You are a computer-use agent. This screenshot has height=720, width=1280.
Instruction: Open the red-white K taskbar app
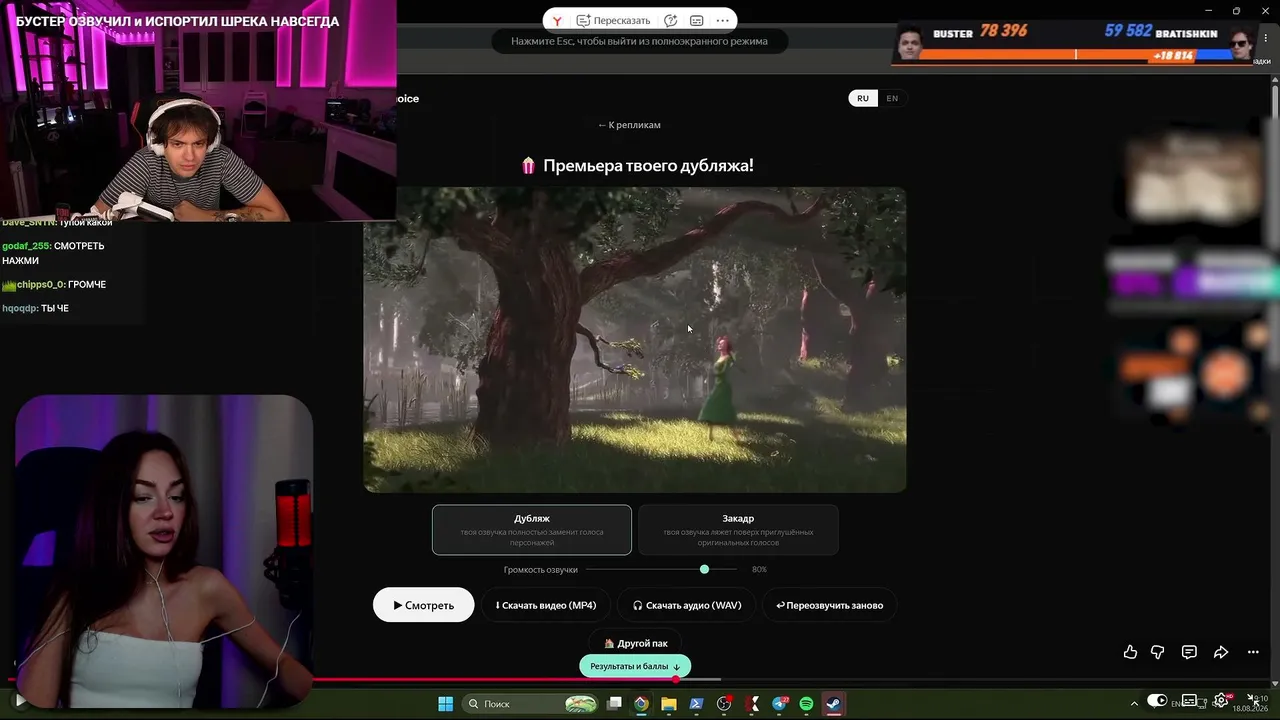tap(752, 704)
